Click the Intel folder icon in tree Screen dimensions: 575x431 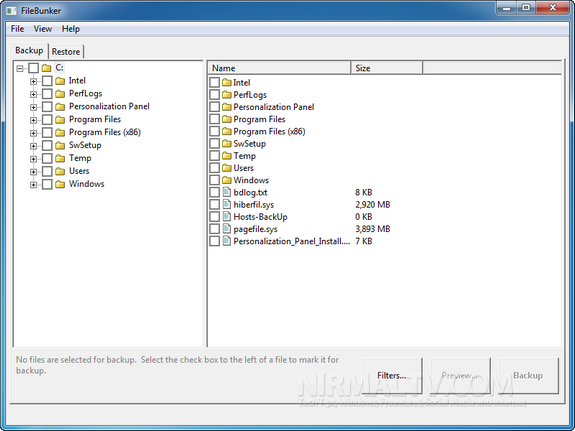coord(60,81)
